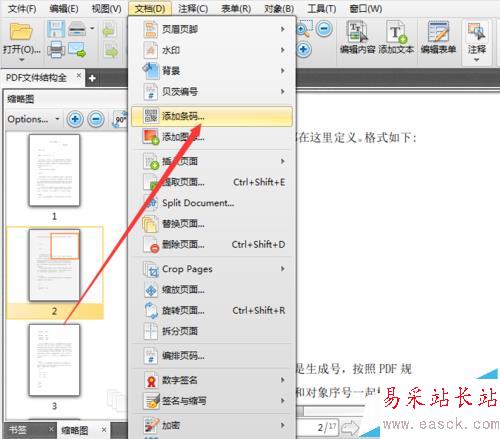The width and height of the screenshot is (500, 439).
Task: Click the save floppy disk icon
Action: [56, 29]
